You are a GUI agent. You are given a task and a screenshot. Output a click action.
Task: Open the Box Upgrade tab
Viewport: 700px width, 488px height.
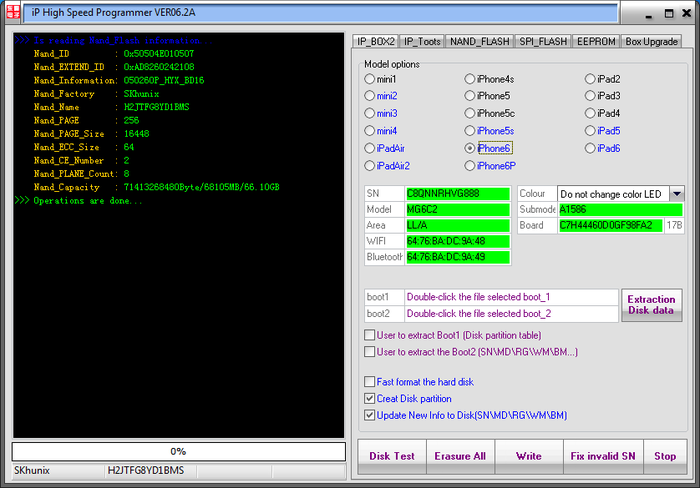pyautogui.click(x=651, y=41)
